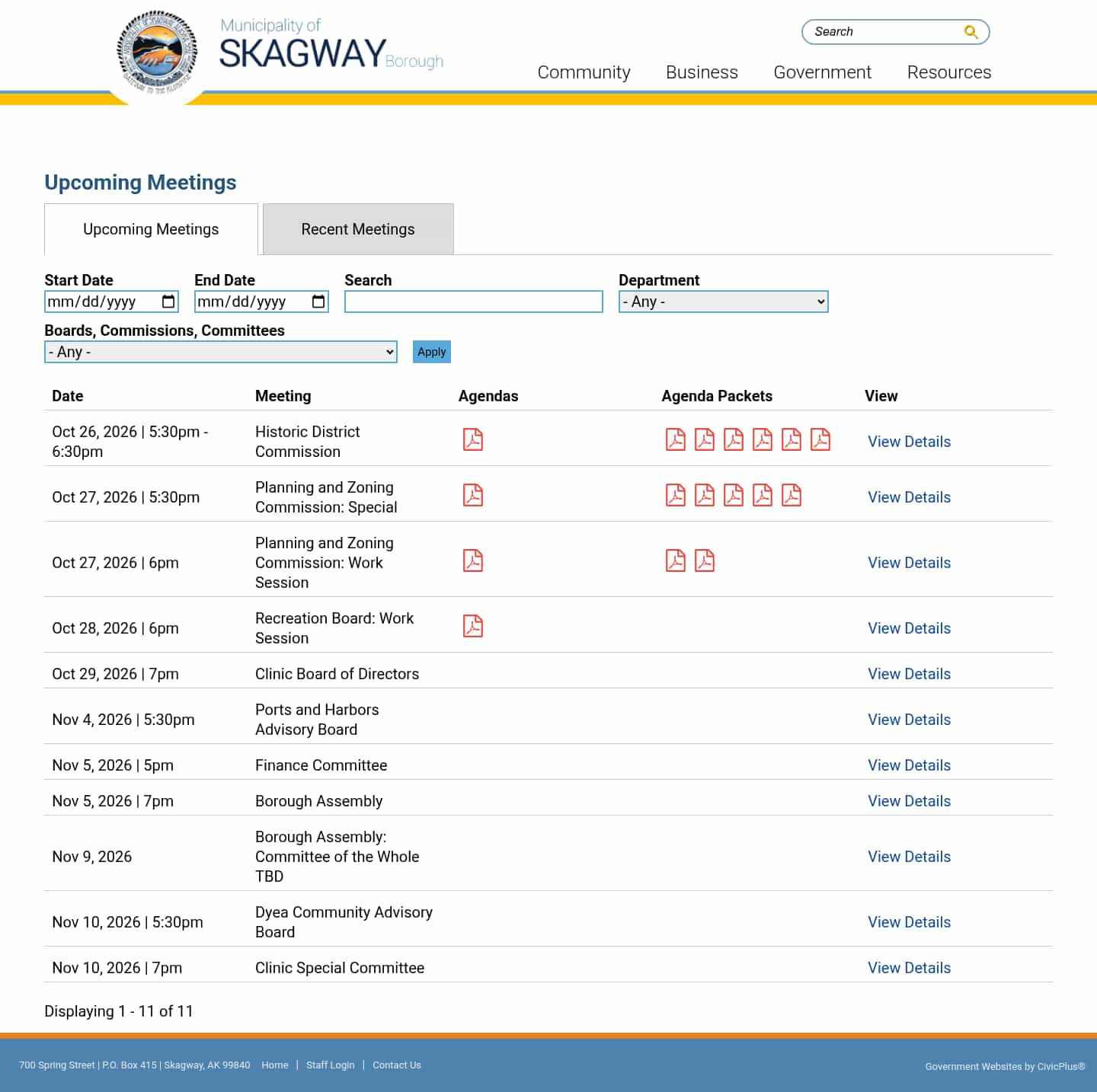The image size is (1097, 1092).
Task: Expand the Department dropdown
Action: [723, 302]
